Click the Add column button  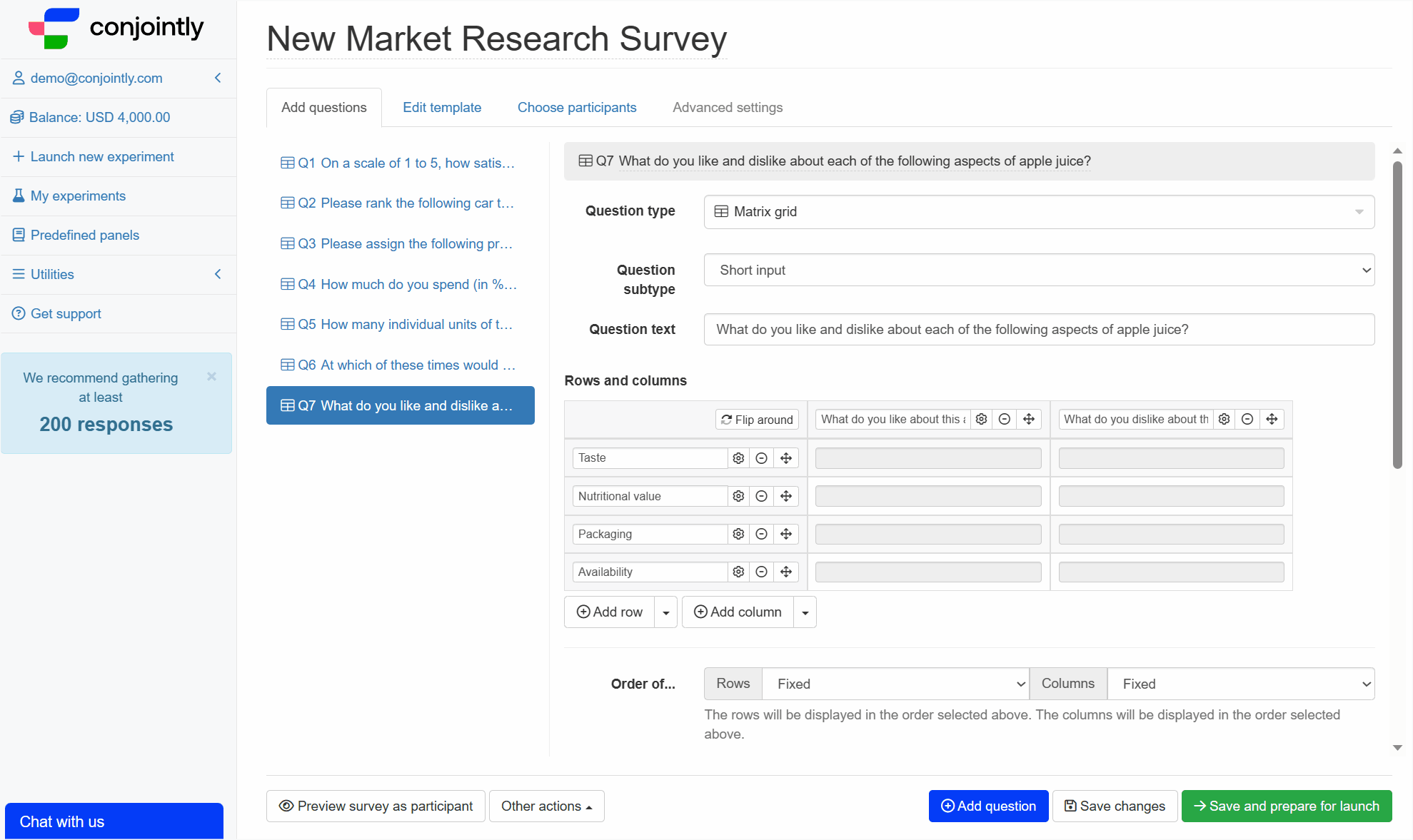pyautogui.click(x=738, y=612)
